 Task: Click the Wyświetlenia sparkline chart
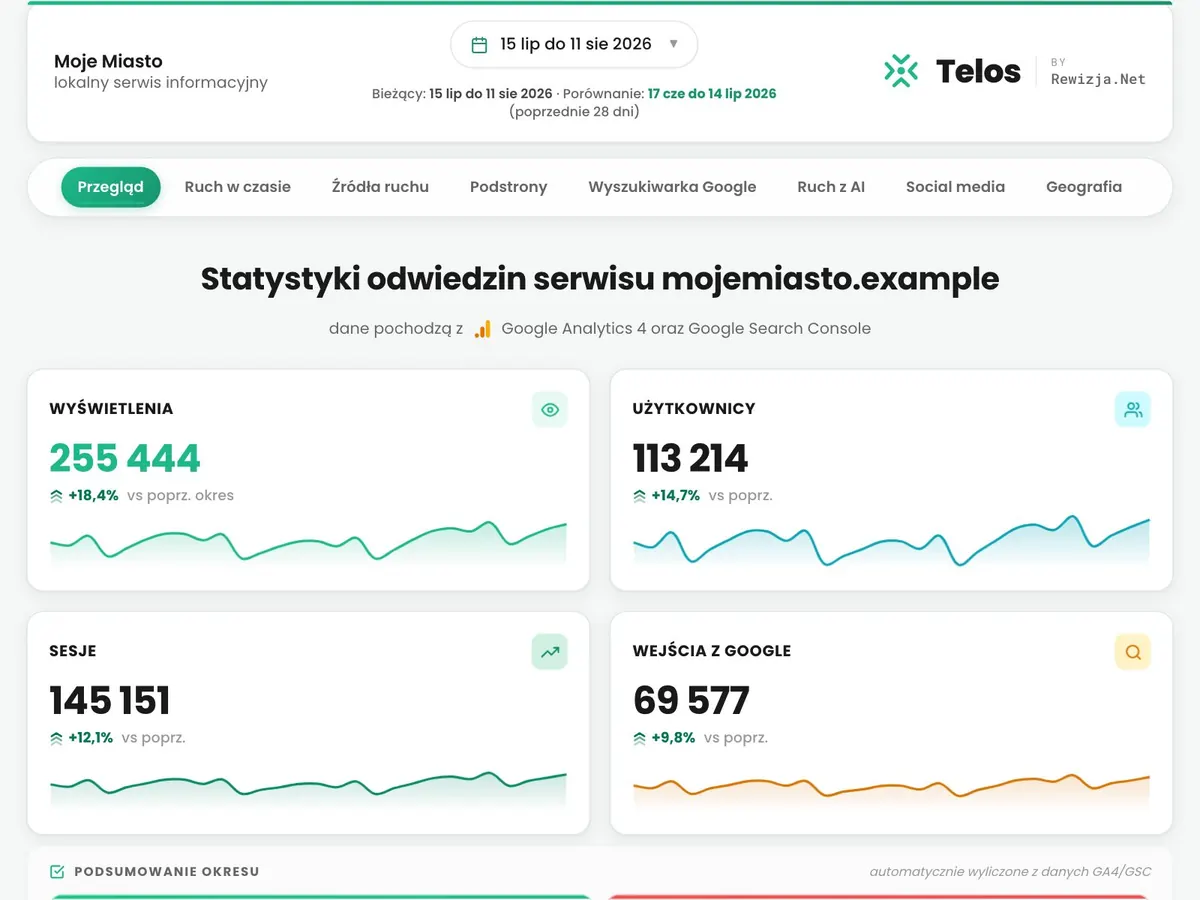308,544
